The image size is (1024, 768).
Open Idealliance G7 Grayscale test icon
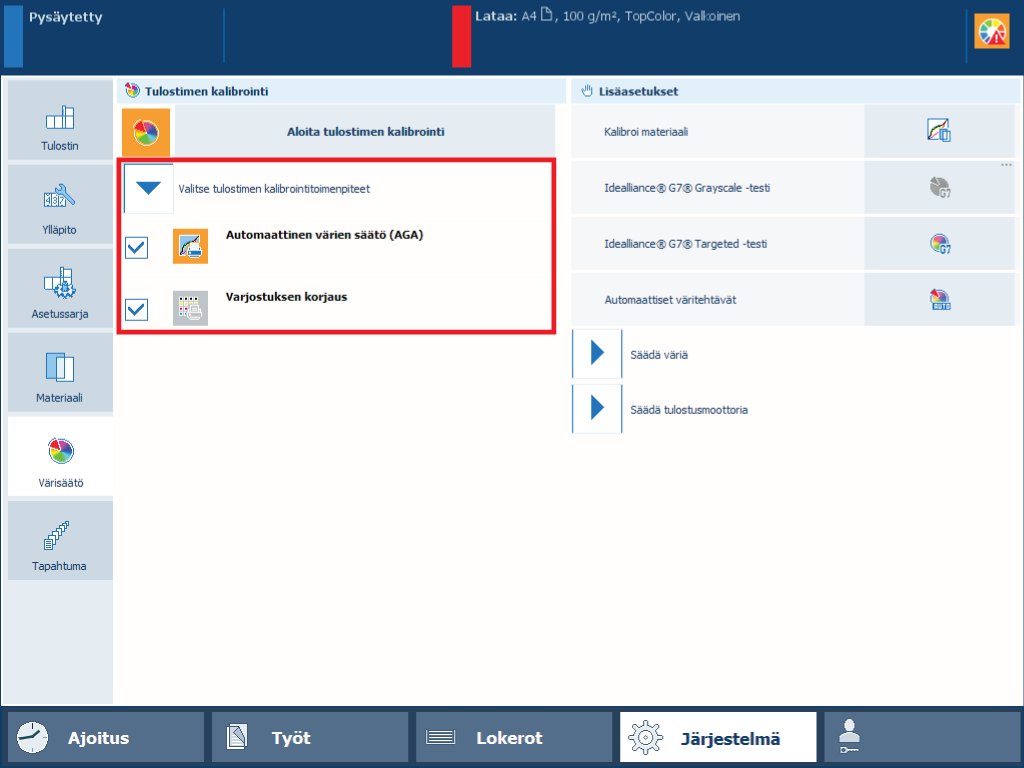click(938, 187)
